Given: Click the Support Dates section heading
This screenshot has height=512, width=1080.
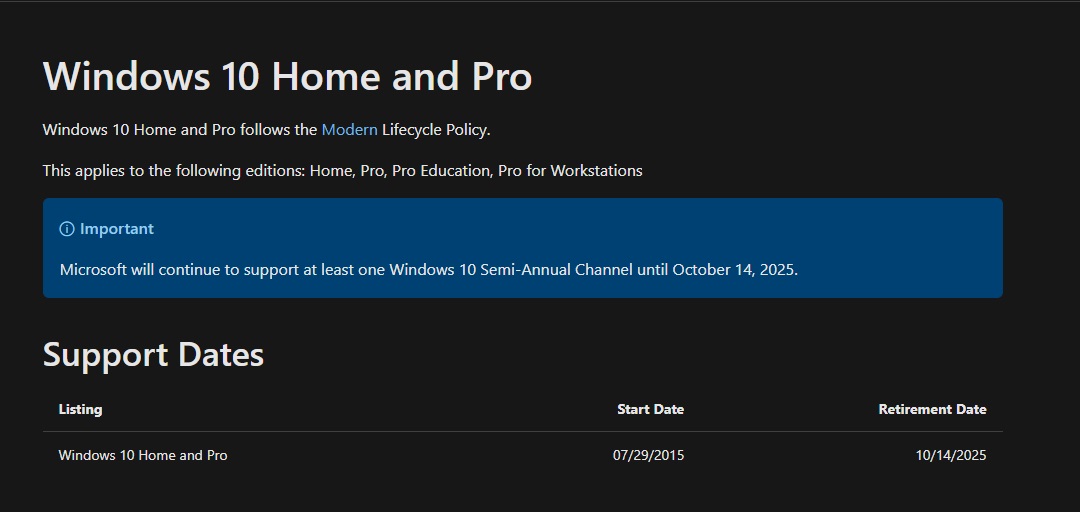Looking at the screenshot, I should click(153, 355).
